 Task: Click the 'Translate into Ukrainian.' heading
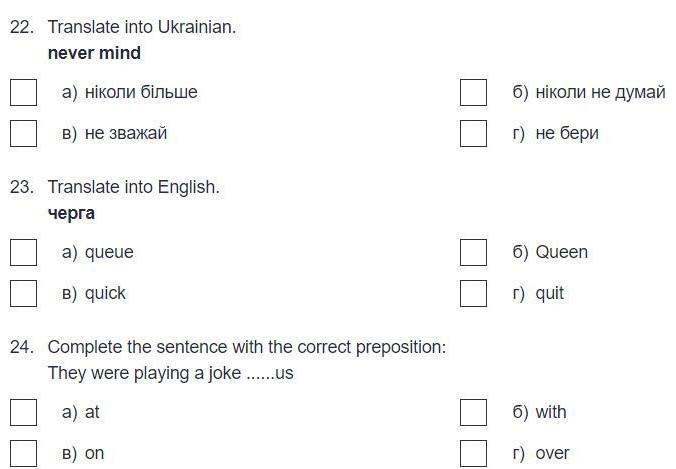[142, 27]
